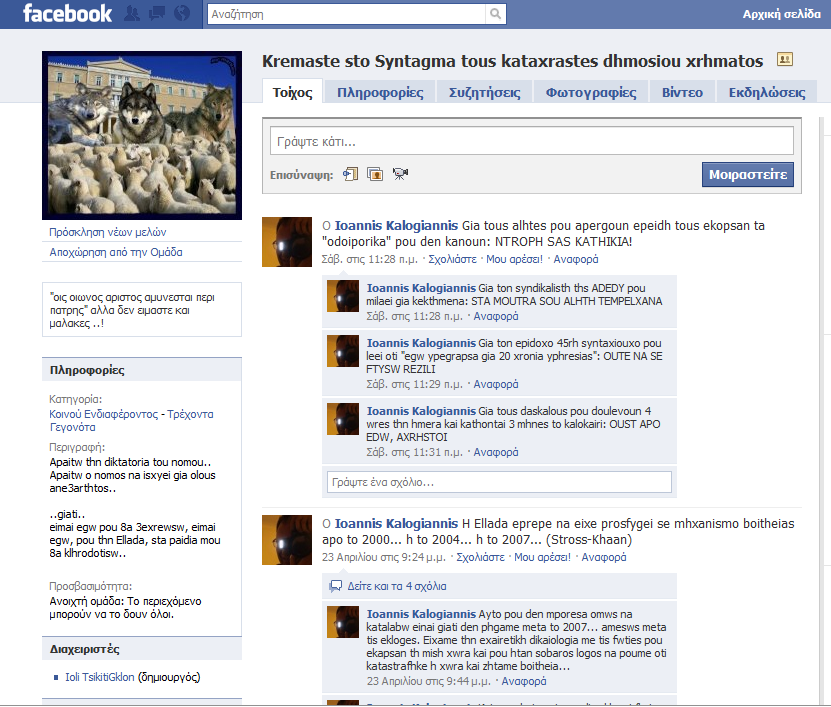Open author name on 45rh syntaxiouxo comment

(421, 343)
